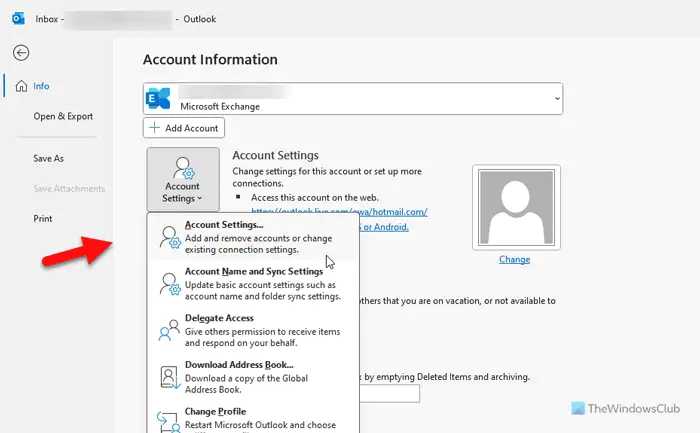
Task: Click the 'Account Information' heading text
Action: pos(210,59)
